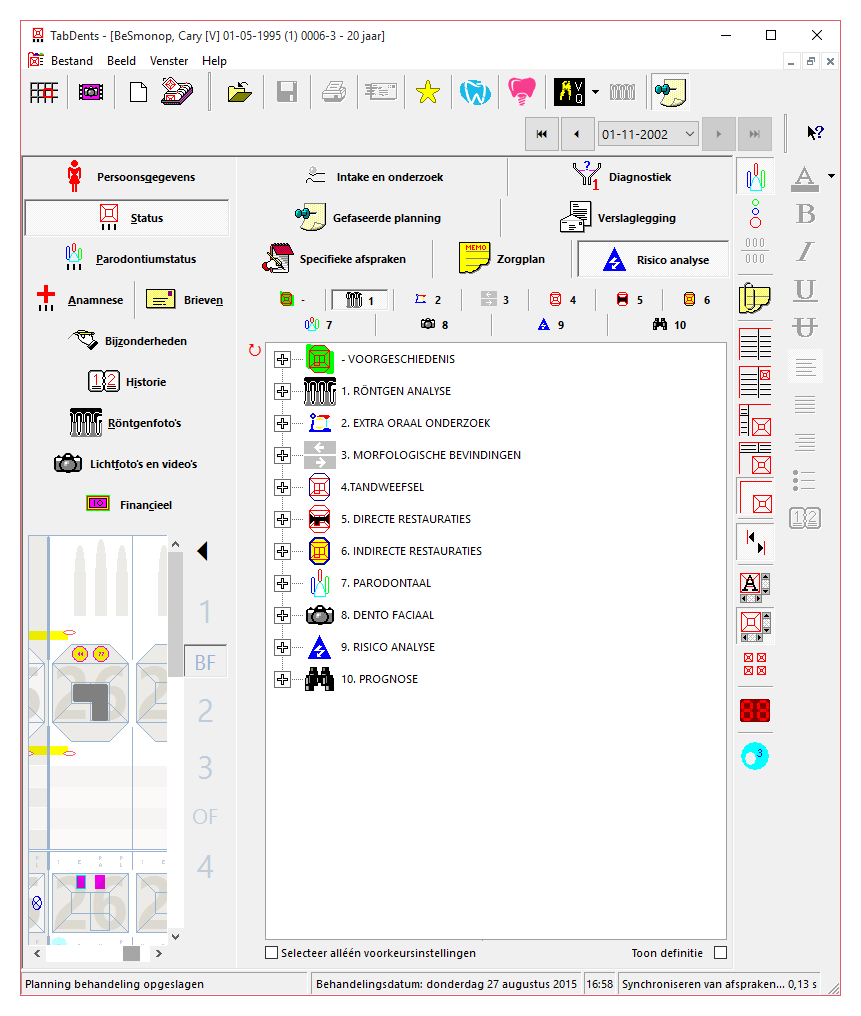861x1016 pixels.
Task: Open Parodontiumstatus section
Action: pyautogui.click(x=131, y=259)
